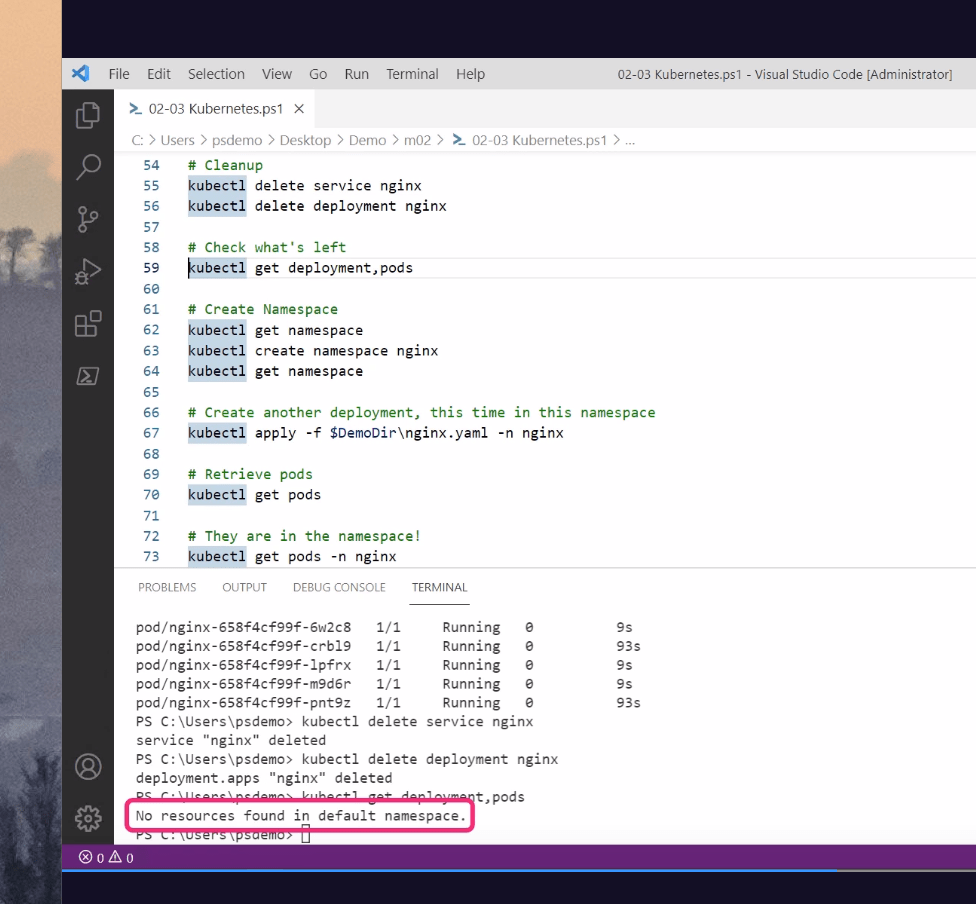Open the Accounts menu icon
The width and height of the screenshot is (976, 904).
[88, 766]
